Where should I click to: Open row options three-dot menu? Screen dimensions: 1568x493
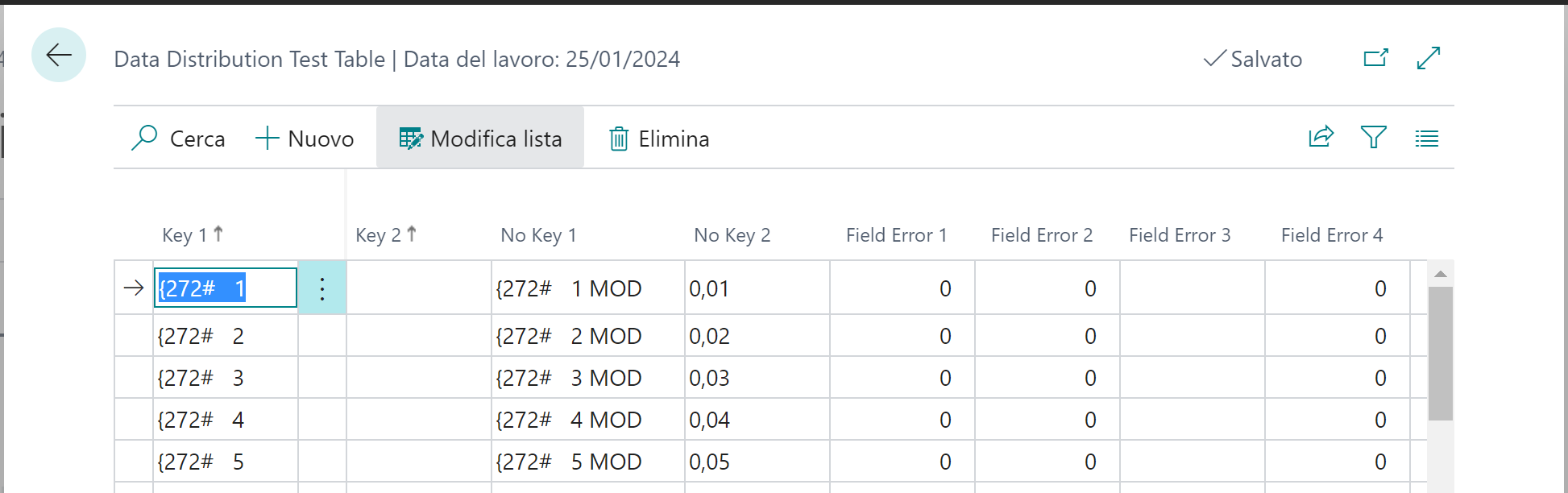322,288
